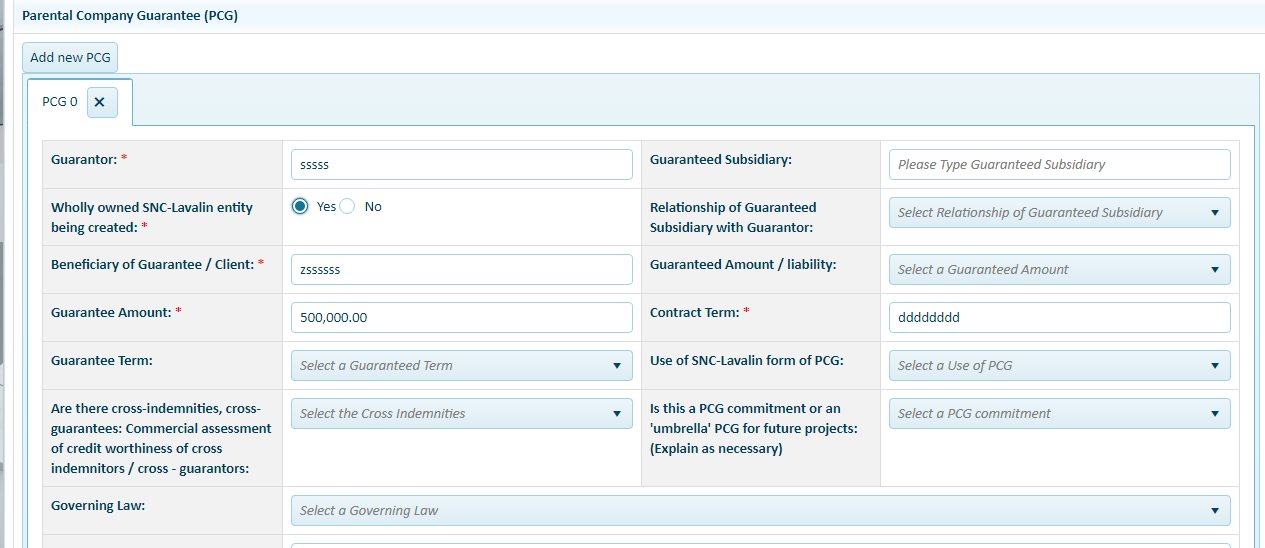Select No for wholly owned entity
Screen dimensions: 1265x548
pos(348,206)
